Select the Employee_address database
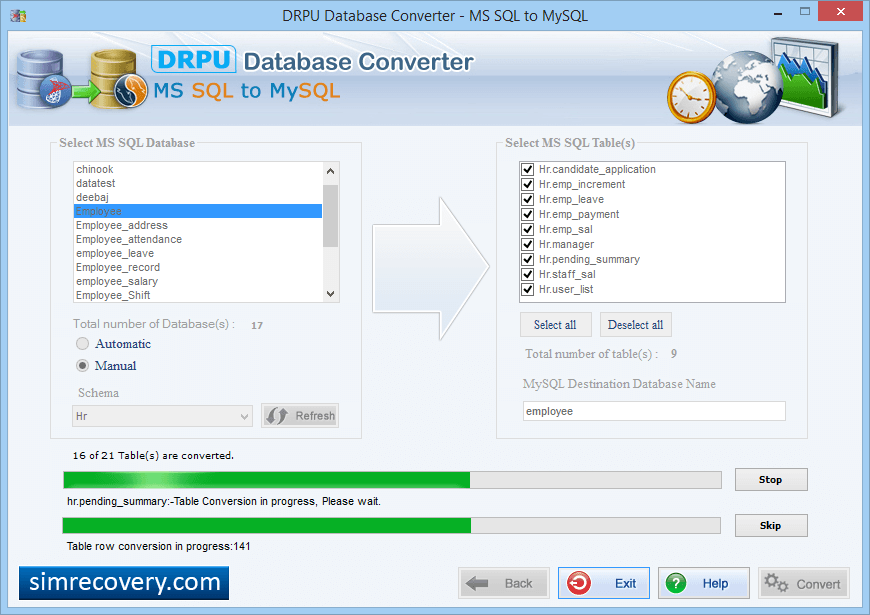 198,225
